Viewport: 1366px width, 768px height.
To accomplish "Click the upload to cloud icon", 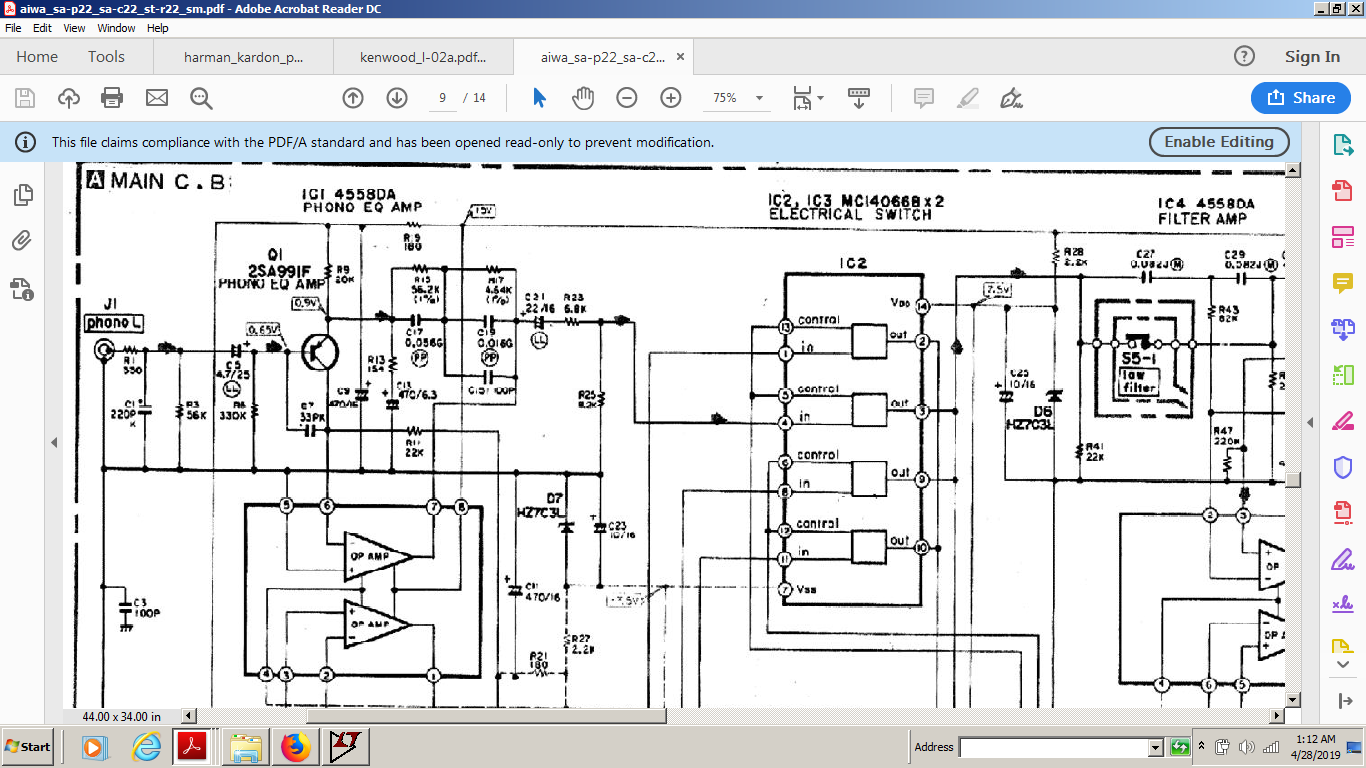I will click(x=69, y=98).
